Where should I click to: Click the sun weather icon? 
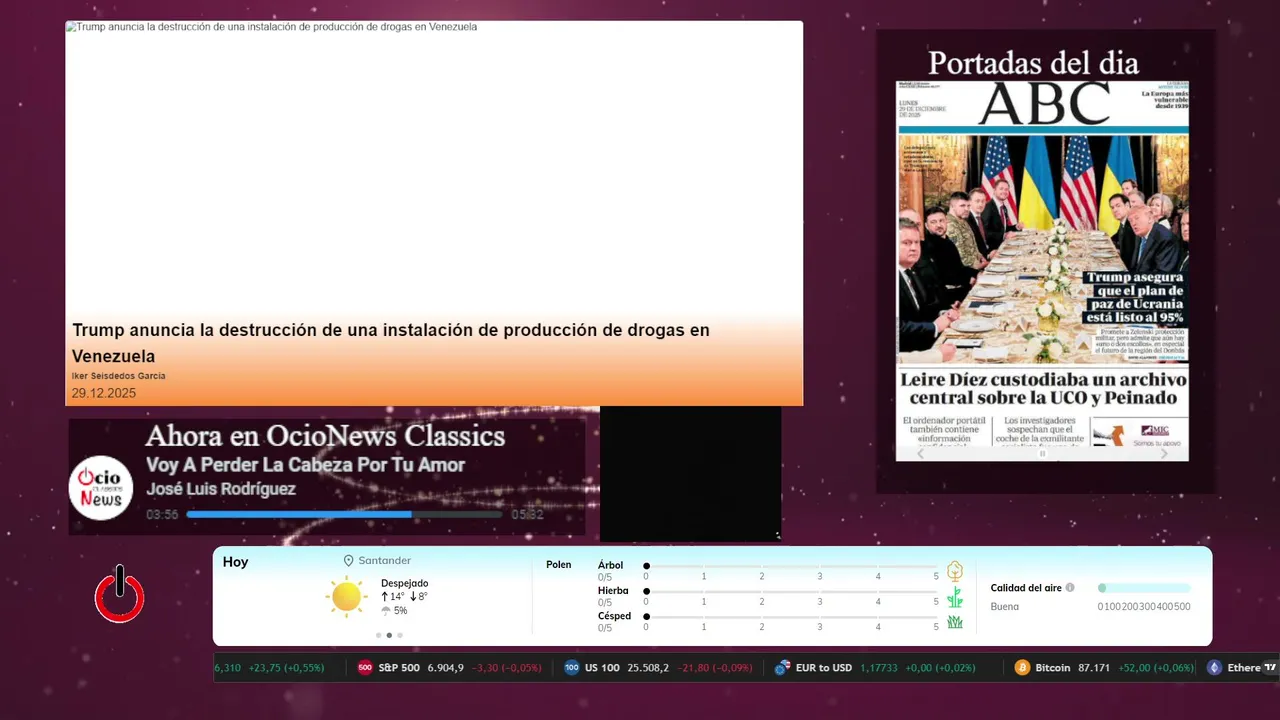point(346,597)
